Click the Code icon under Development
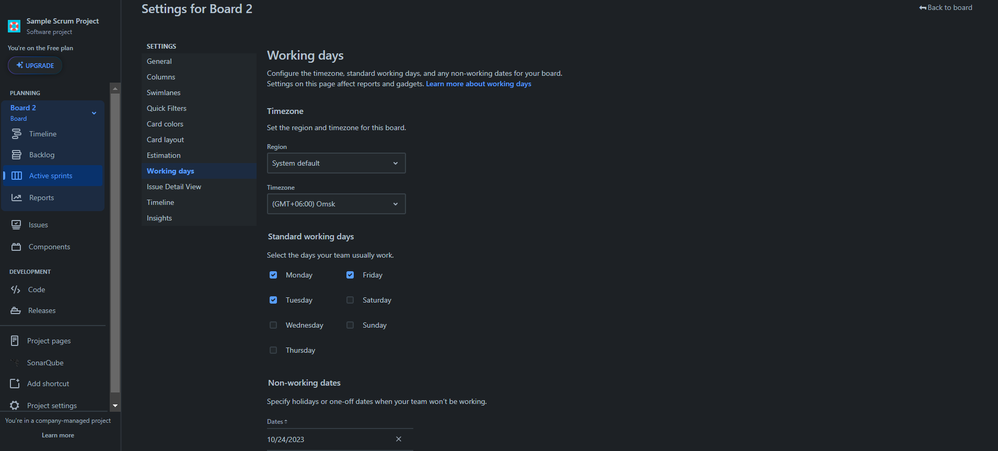This screenshot has height=451, width=998. (x=16, y=290)
